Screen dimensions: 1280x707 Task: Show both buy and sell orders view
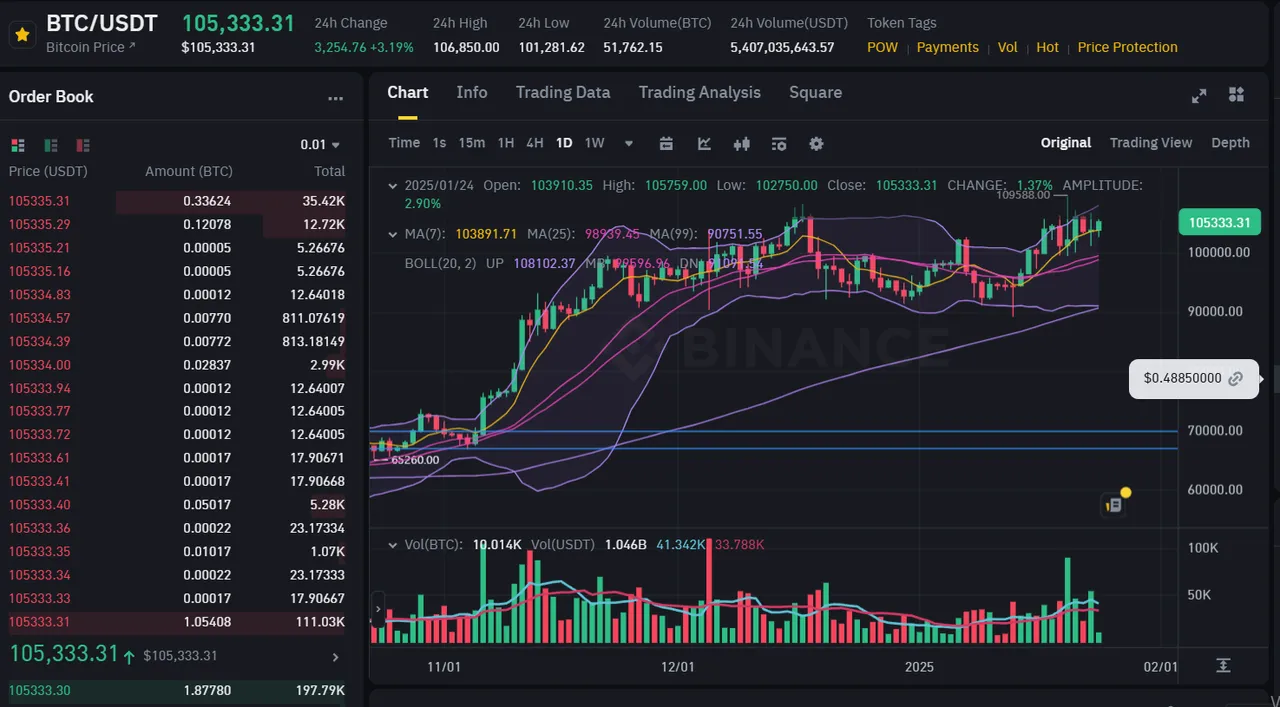[17, 145]
